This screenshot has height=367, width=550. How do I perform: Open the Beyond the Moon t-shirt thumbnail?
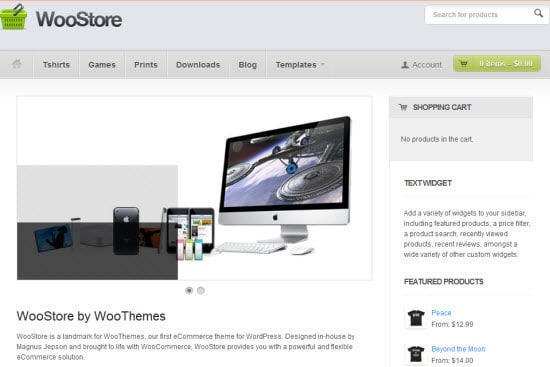click(x=416, y=354)
